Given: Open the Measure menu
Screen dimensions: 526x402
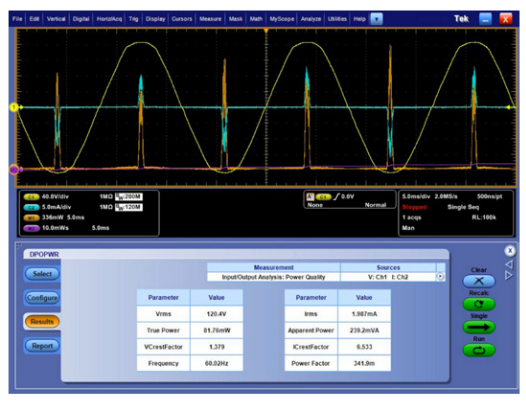Looking at the screenshot, I should point(210,19).
